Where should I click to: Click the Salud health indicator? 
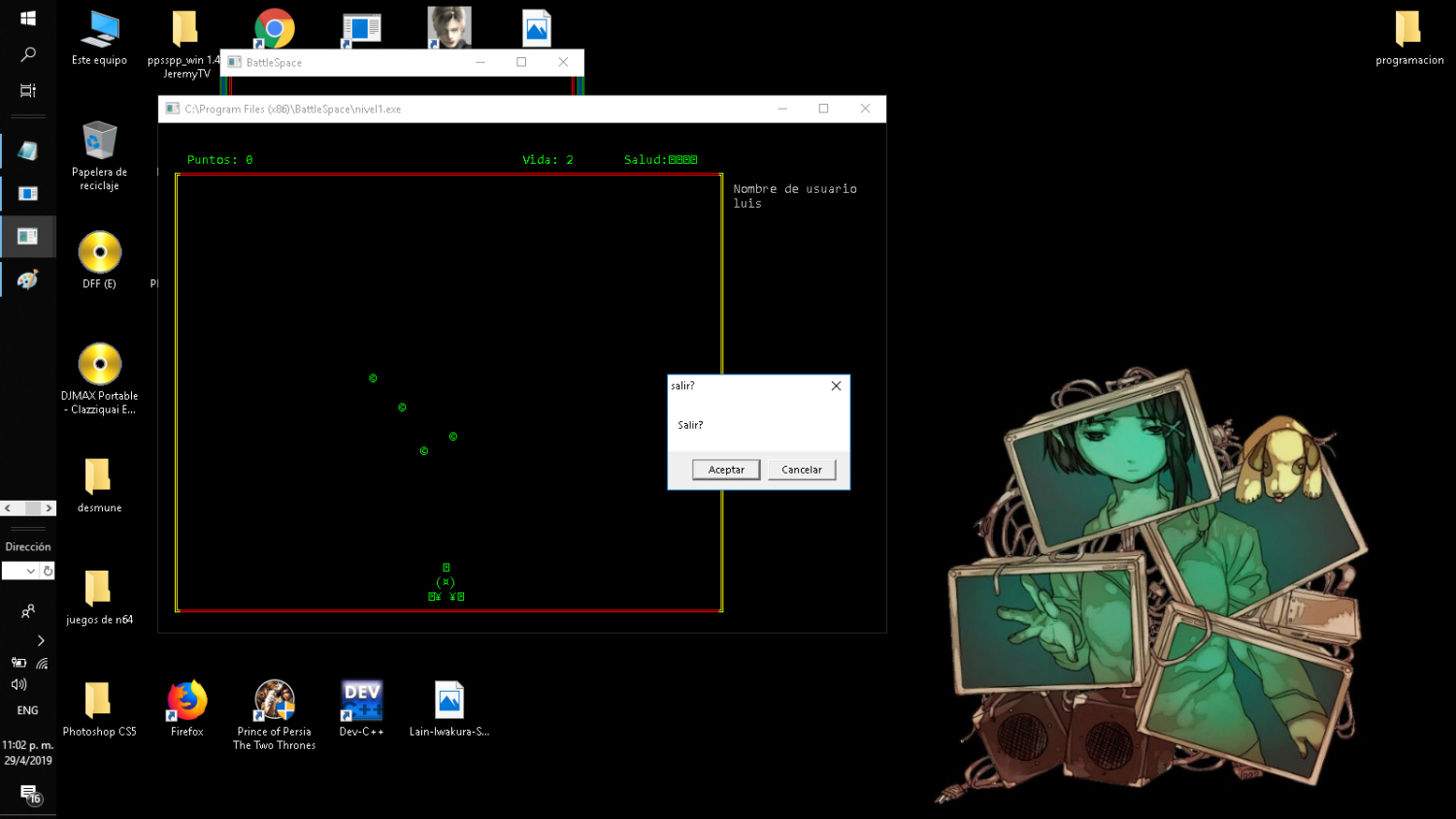(661, 160)
